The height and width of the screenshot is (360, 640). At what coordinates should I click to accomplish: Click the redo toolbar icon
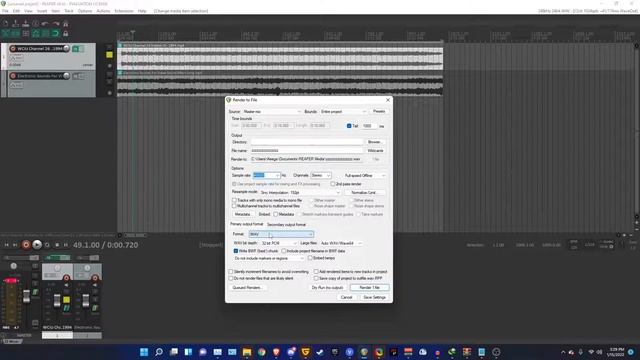56,24
